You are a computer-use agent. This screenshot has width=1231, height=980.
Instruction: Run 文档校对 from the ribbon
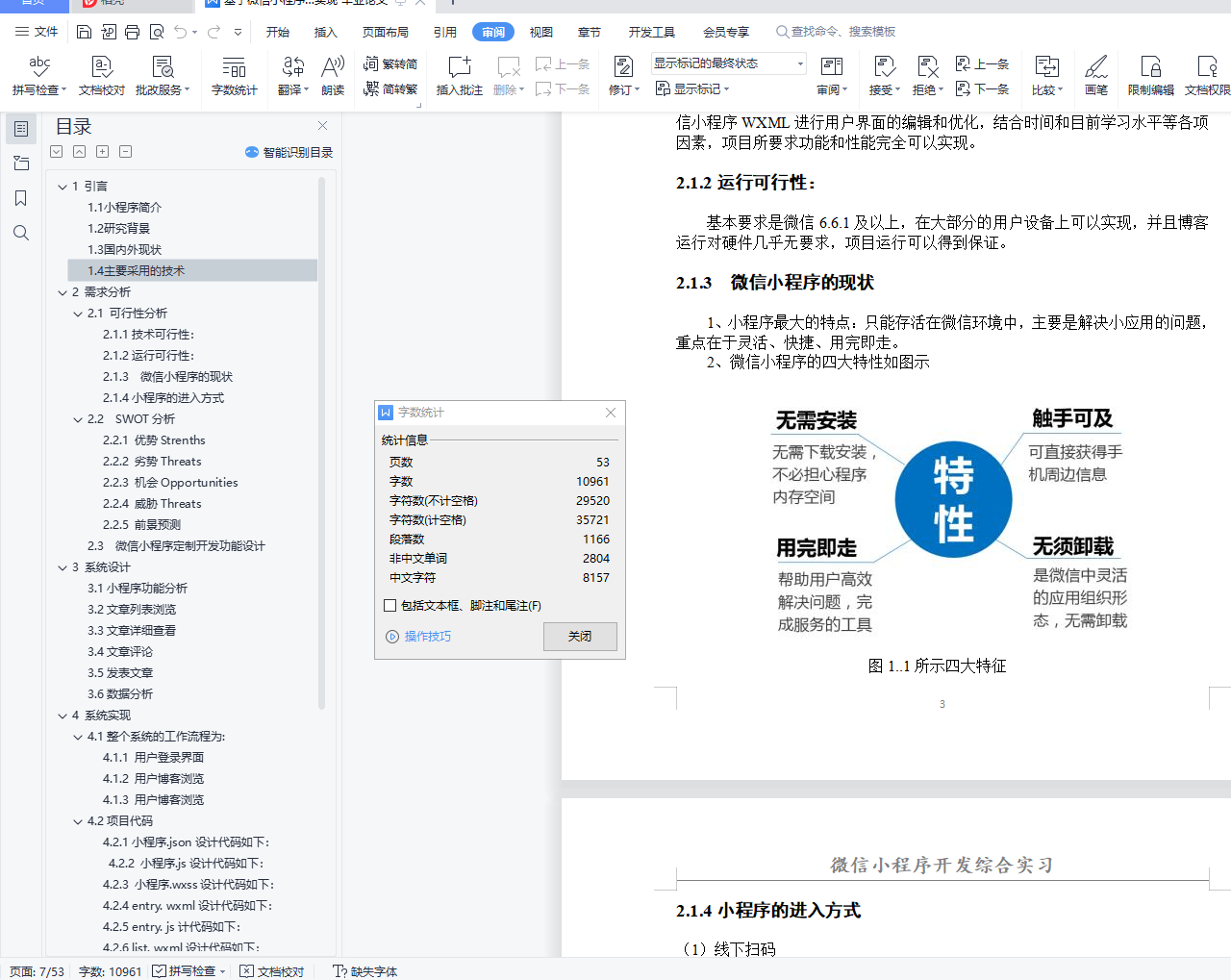(102, 75)
